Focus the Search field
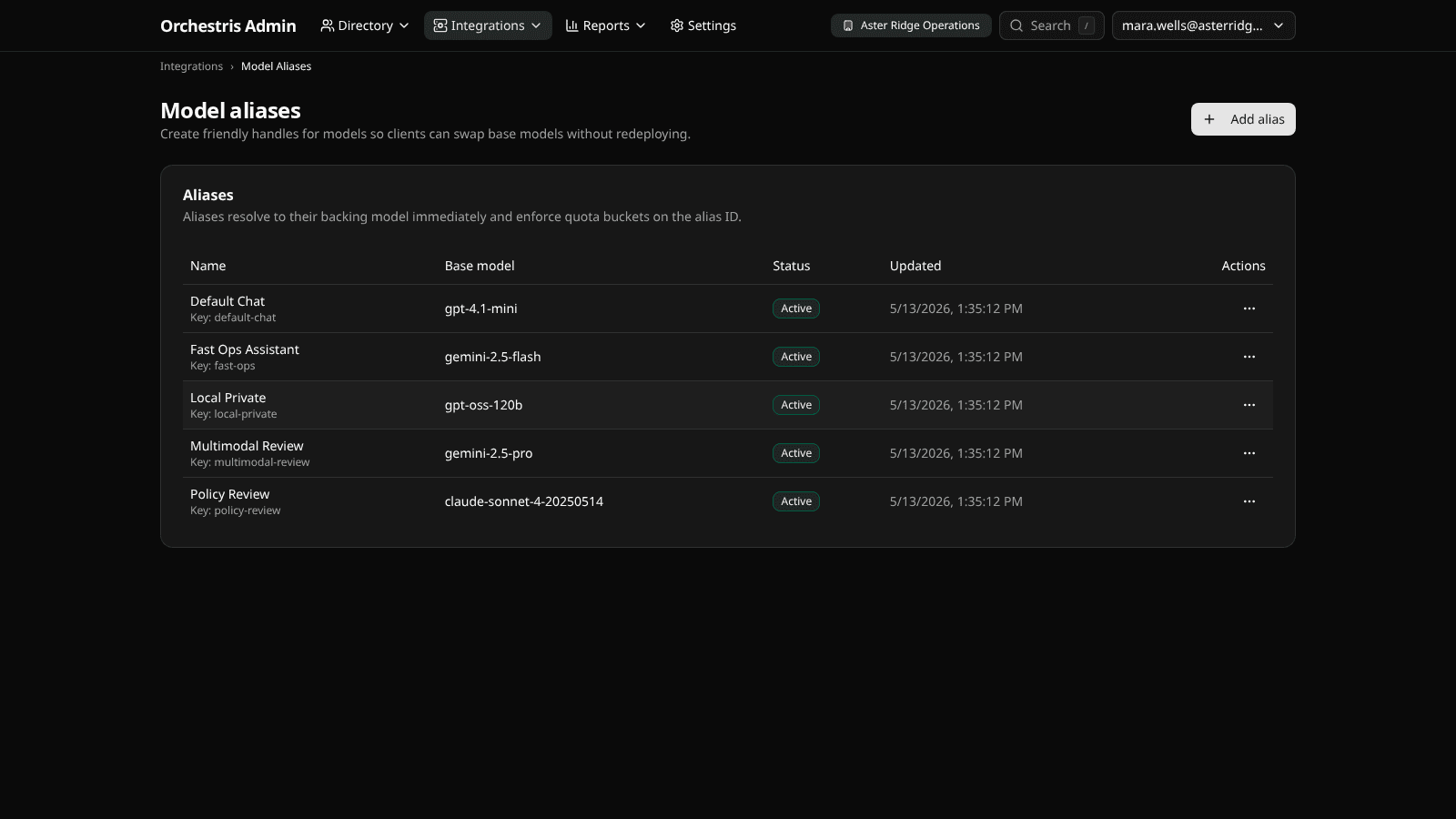Screen dimensions: 1456x819 coord(1051,25)
